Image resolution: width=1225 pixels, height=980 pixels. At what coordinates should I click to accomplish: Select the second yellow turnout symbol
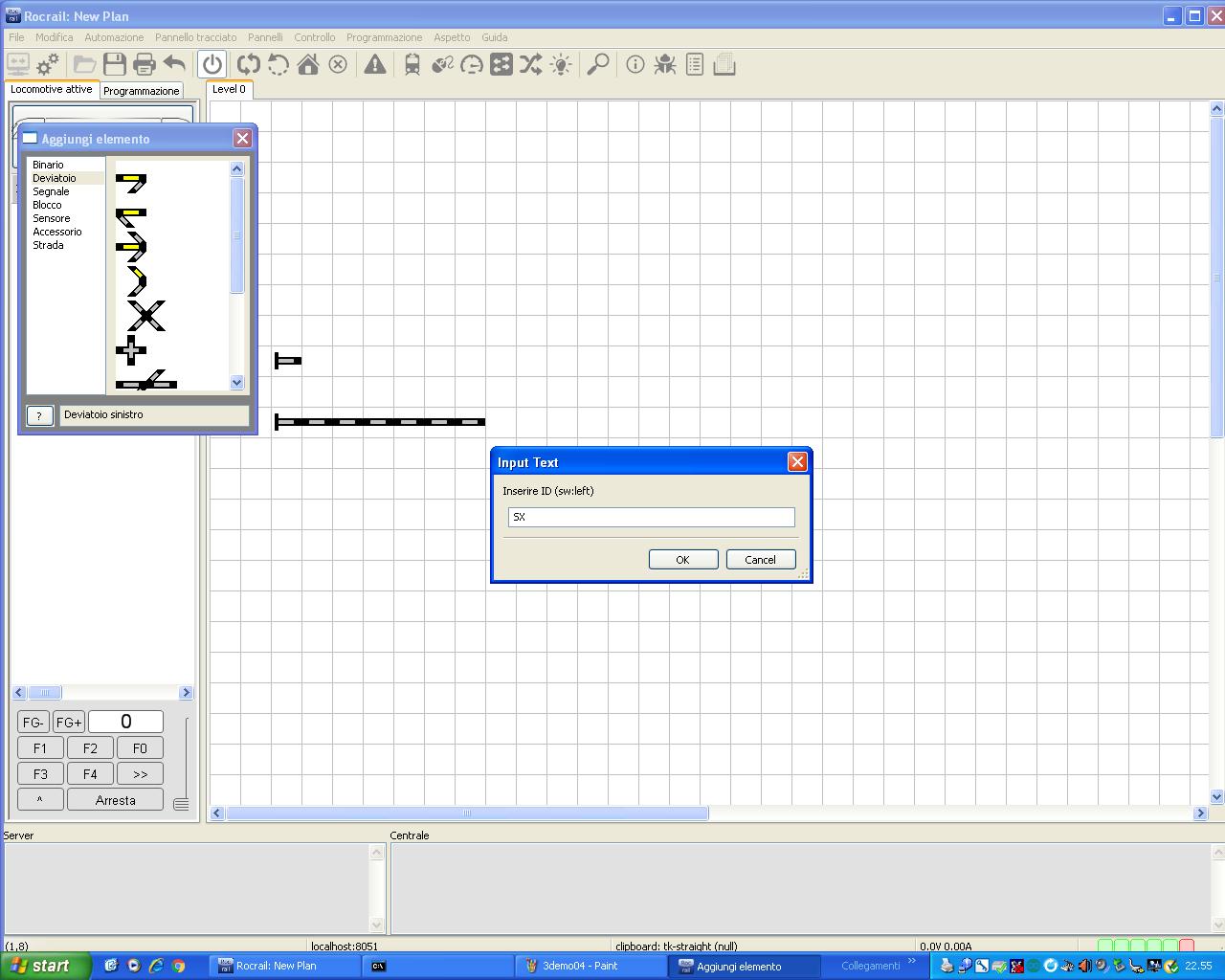(131, 215)
